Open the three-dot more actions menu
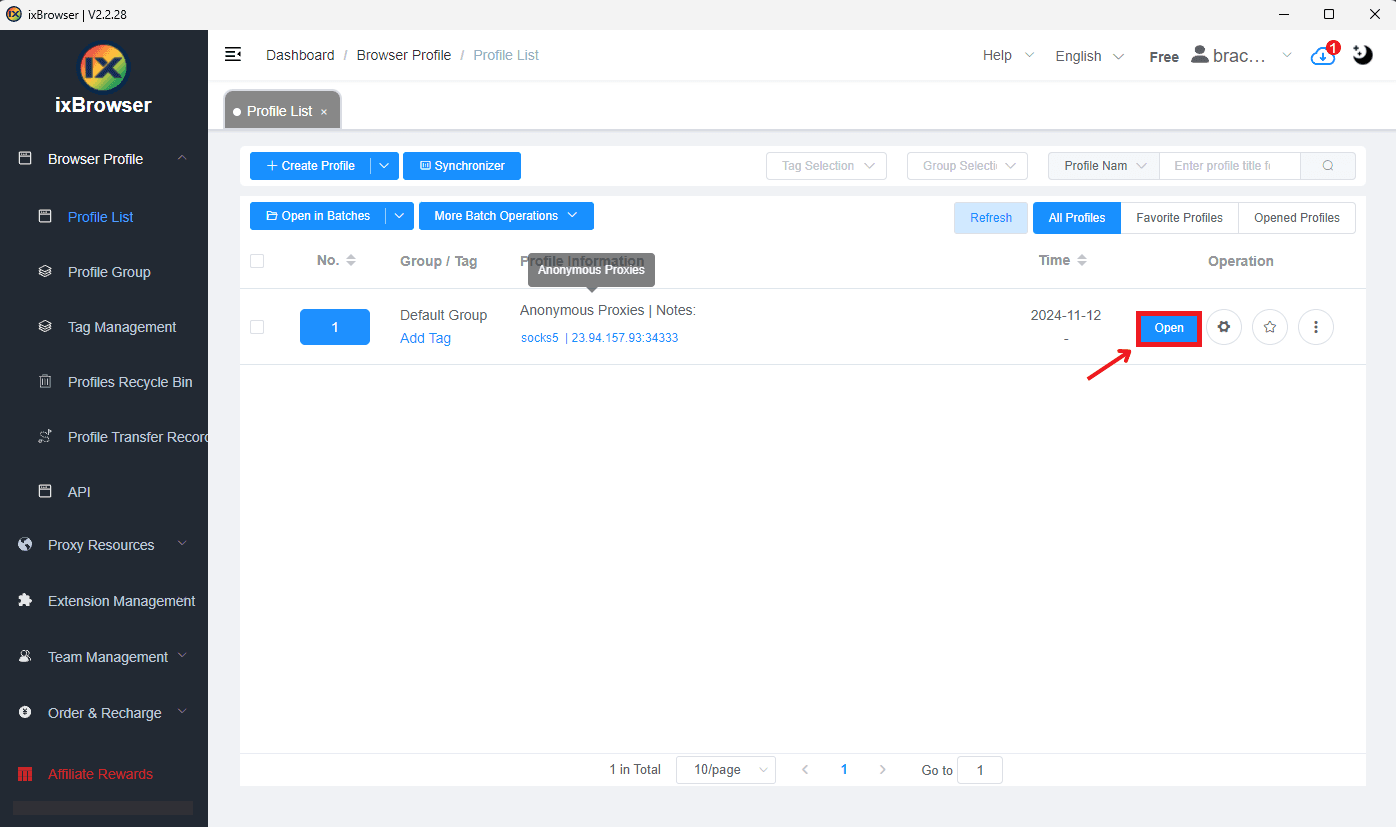Screen dimensions: 1396x827 coord(1315,327)
